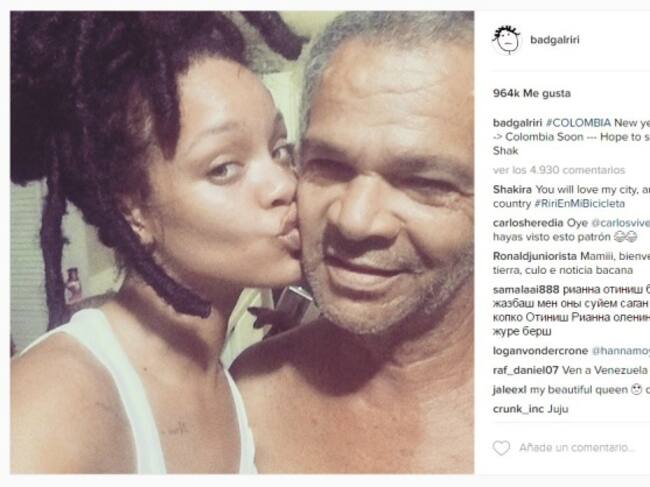Open raf_daniel07's commenter profile
This screenshot has width=650, height=487.
point(526,370)
